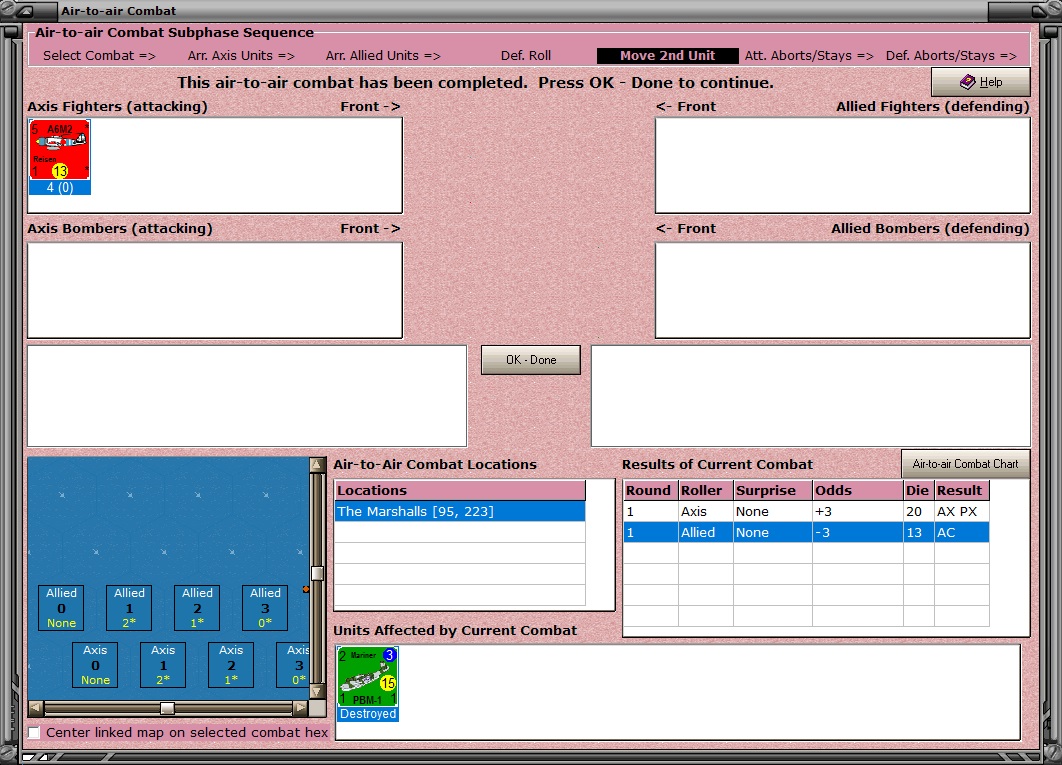1062x765 pixels.
Task: Click the Allied Fighters defending box
Action: [x=843, y=165]
